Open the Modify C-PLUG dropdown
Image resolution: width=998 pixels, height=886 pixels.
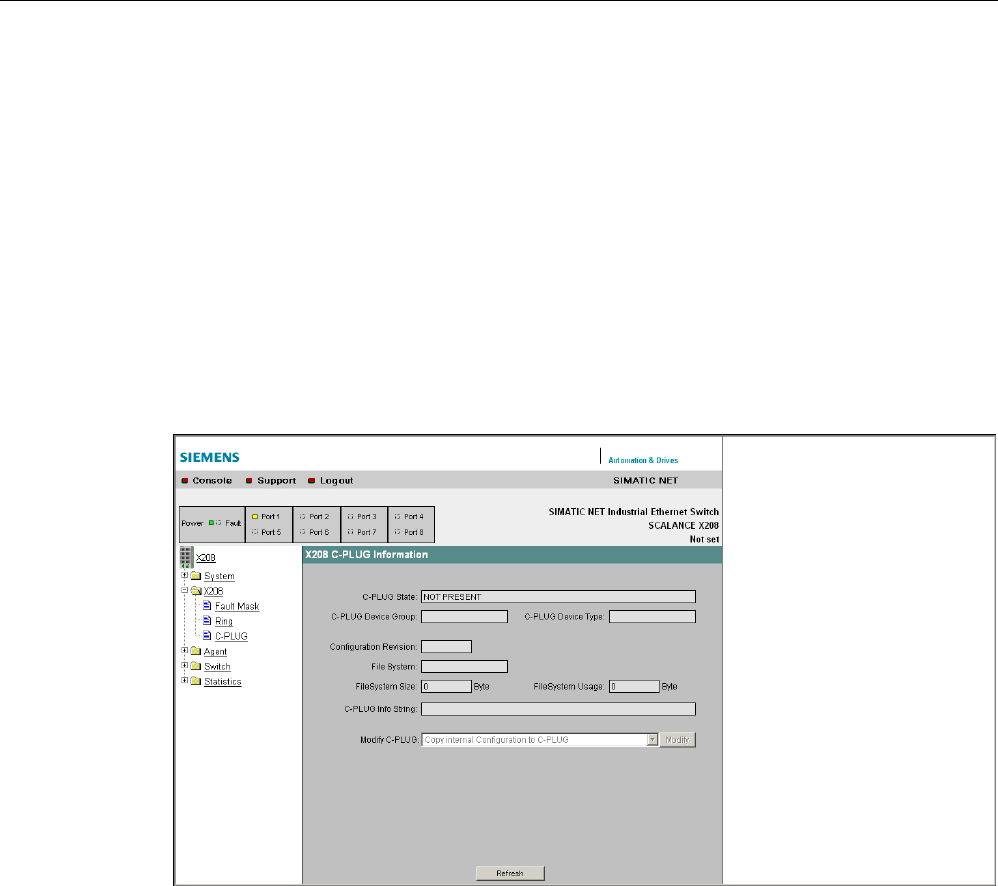click(652, 740)
